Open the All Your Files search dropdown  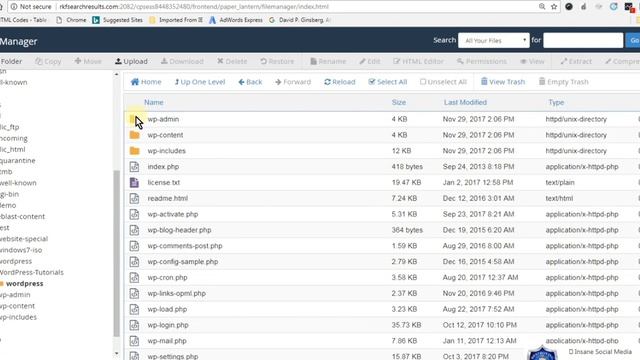pyautogui.click(x=494, y=40)
